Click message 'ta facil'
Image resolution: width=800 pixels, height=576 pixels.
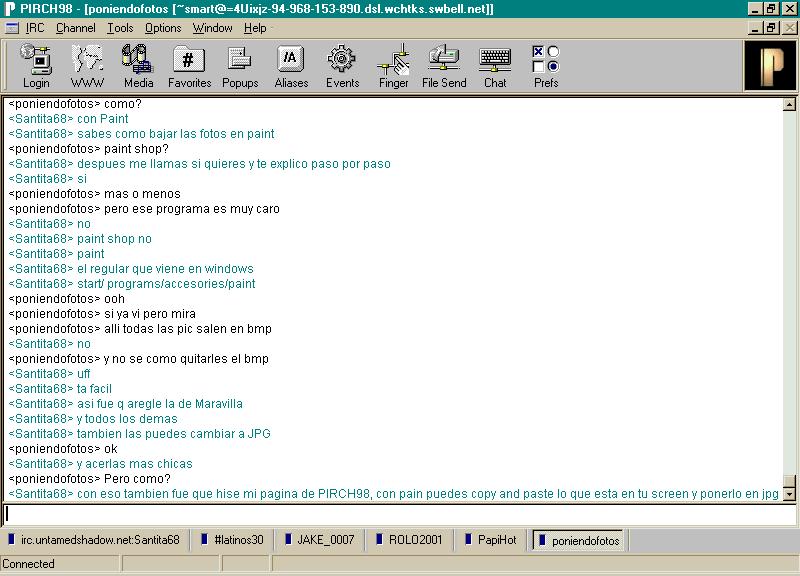pyautogui.click(x=94, y=389)
